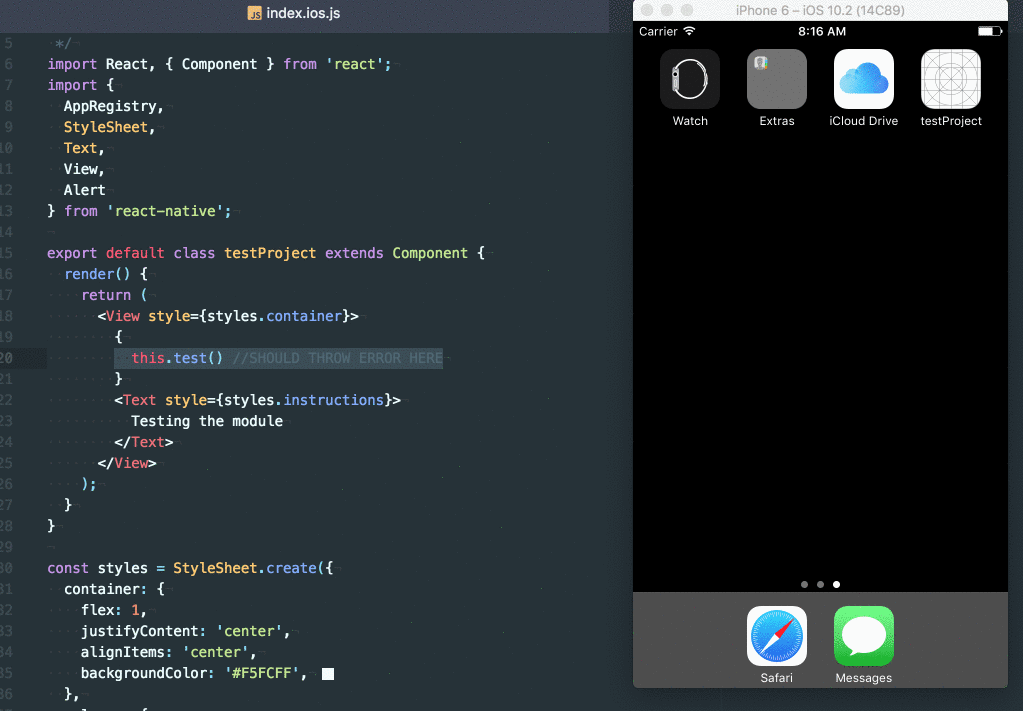Select the index.ios.js file tab
This screenshot has height=711, width=1023.
click(x=294, y=13)
